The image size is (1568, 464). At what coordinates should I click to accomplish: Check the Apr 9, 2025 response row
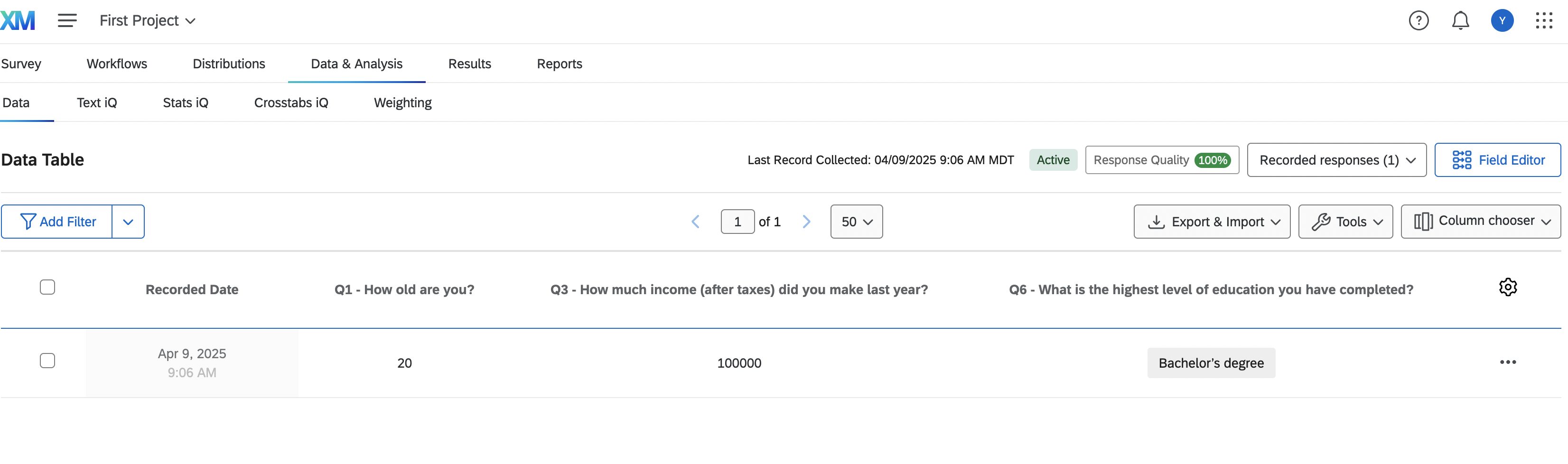coord(47,361)
